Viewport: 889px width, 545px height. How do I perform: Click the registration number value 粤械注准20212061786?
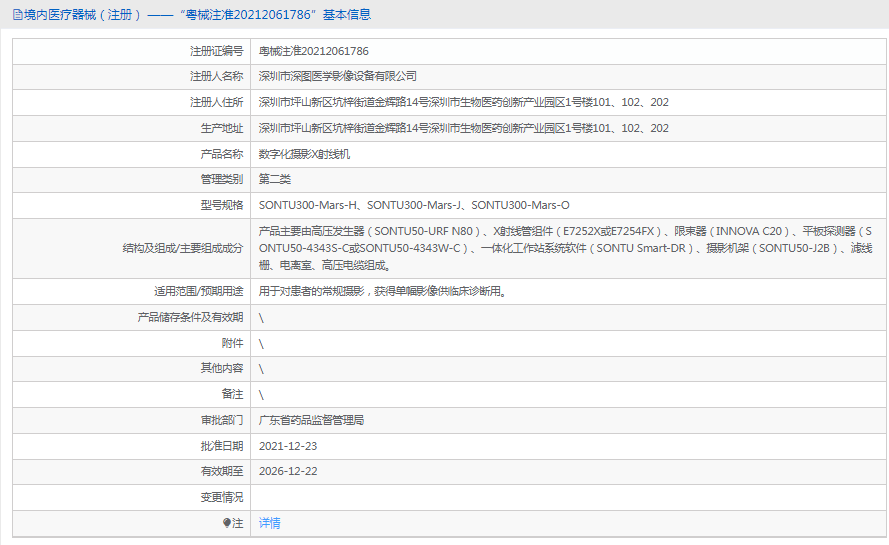pyautogui.click(x=314, y=51)
